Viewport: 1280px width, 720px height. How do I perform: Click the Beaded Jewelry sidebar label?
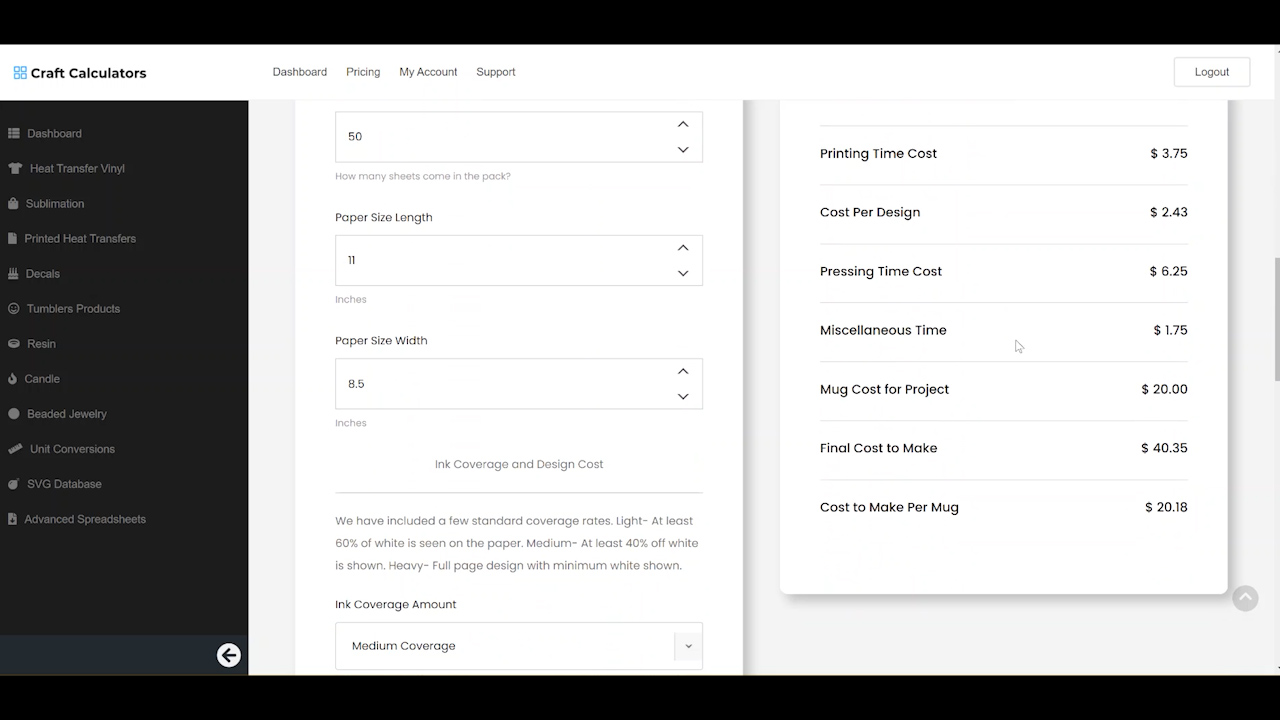pos(67,414)
